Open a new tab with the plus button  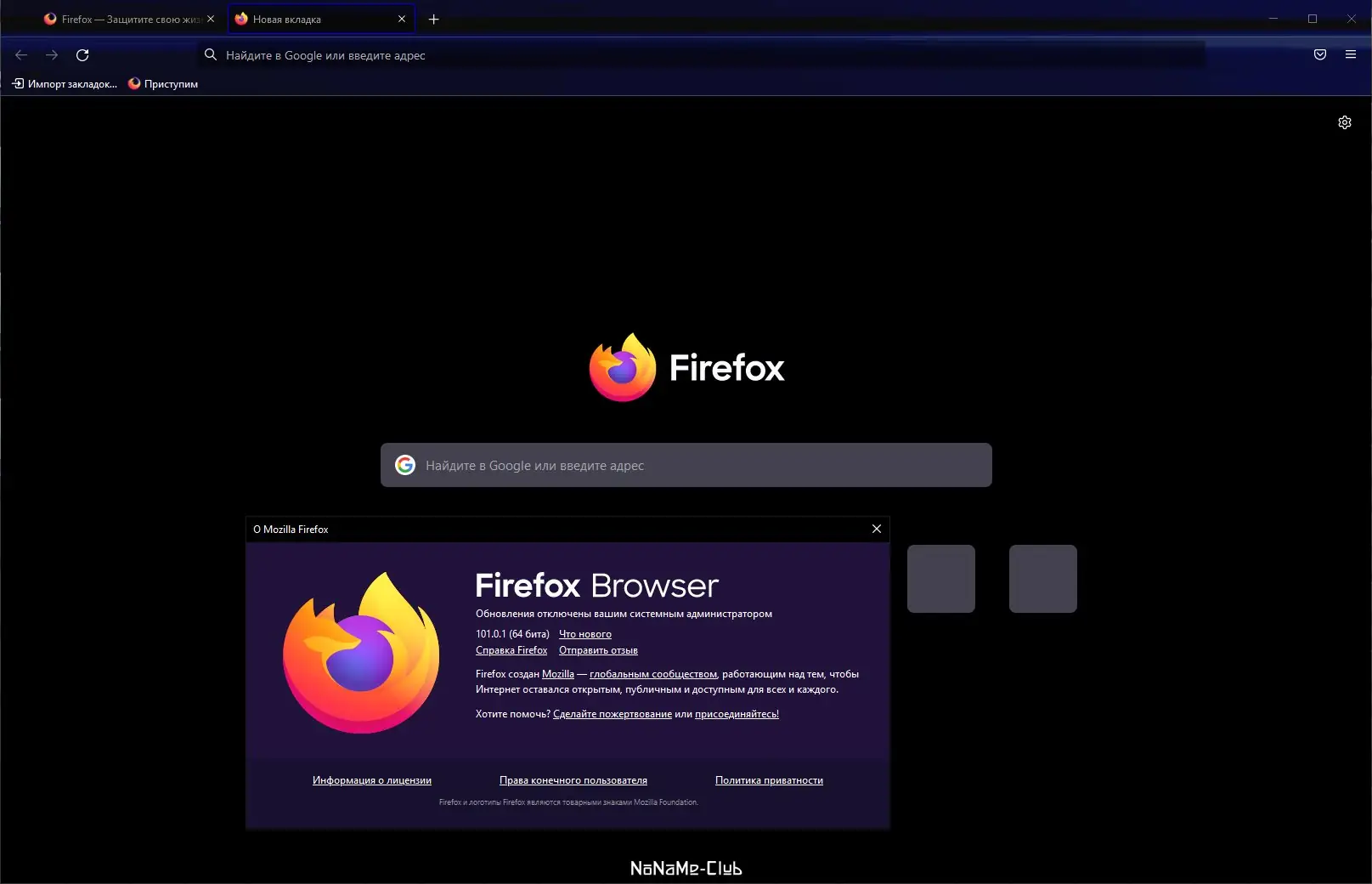(x=434, y=19)
